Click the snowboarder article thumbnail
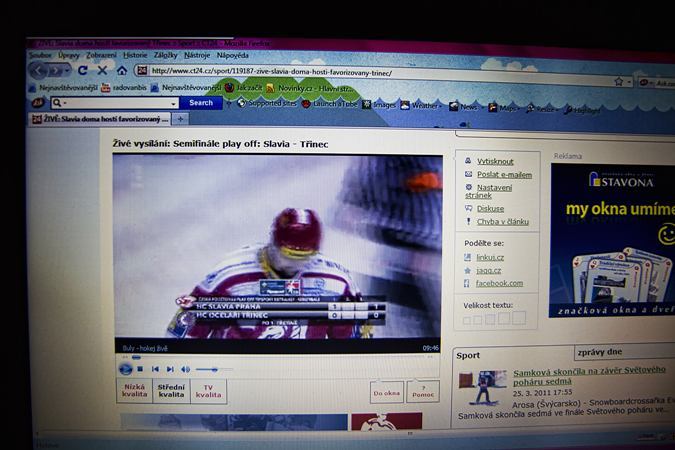The width and height of the screenshot is (675, 450). 483,387
